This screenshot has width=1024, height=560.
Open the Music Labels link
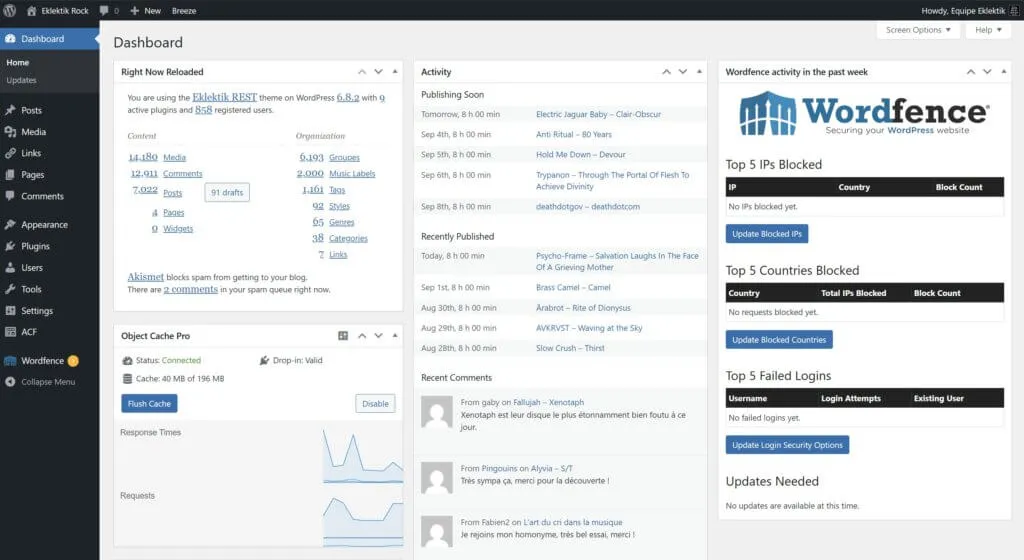tap(352, 174)
